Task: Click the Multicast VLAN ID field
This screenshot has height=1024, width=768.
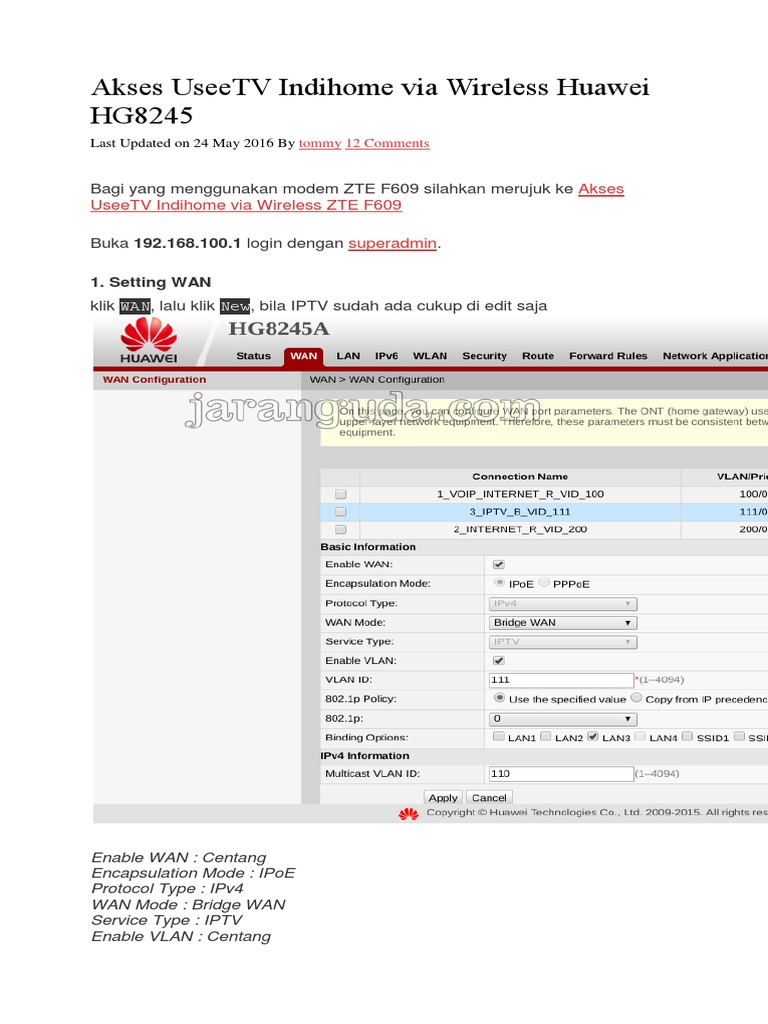Action: point(562,774)
